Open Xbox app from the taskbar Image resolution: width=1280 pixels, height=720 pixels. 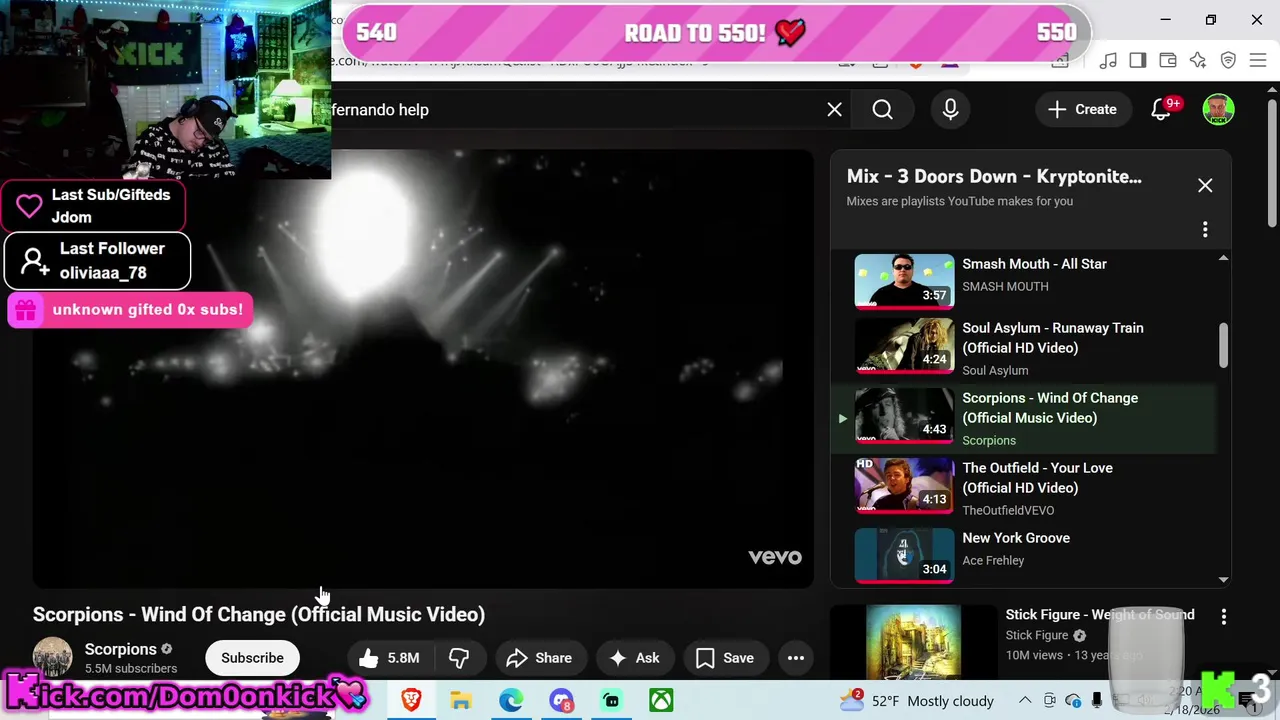[661, 700]
